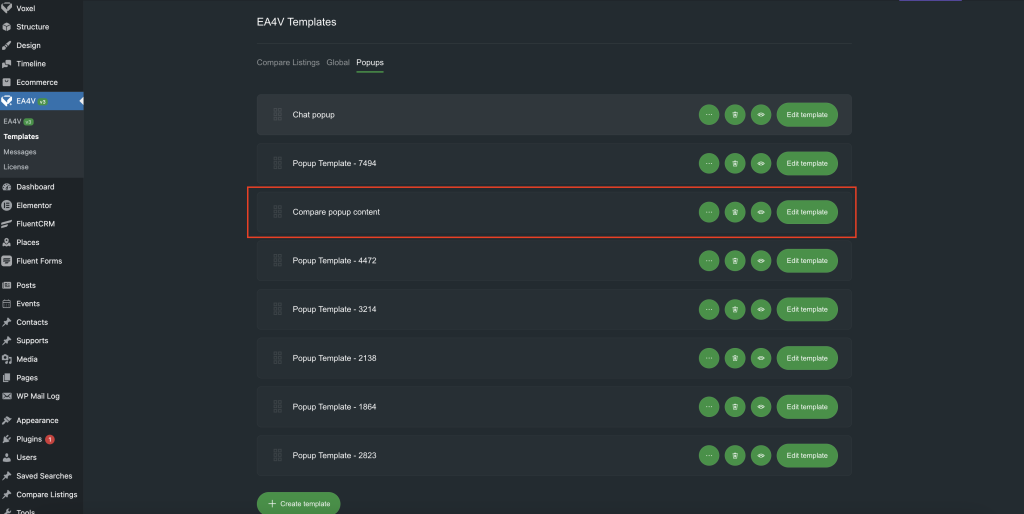Open more options for Chat popup
The image size is (1024, 514).
(708, 115)
